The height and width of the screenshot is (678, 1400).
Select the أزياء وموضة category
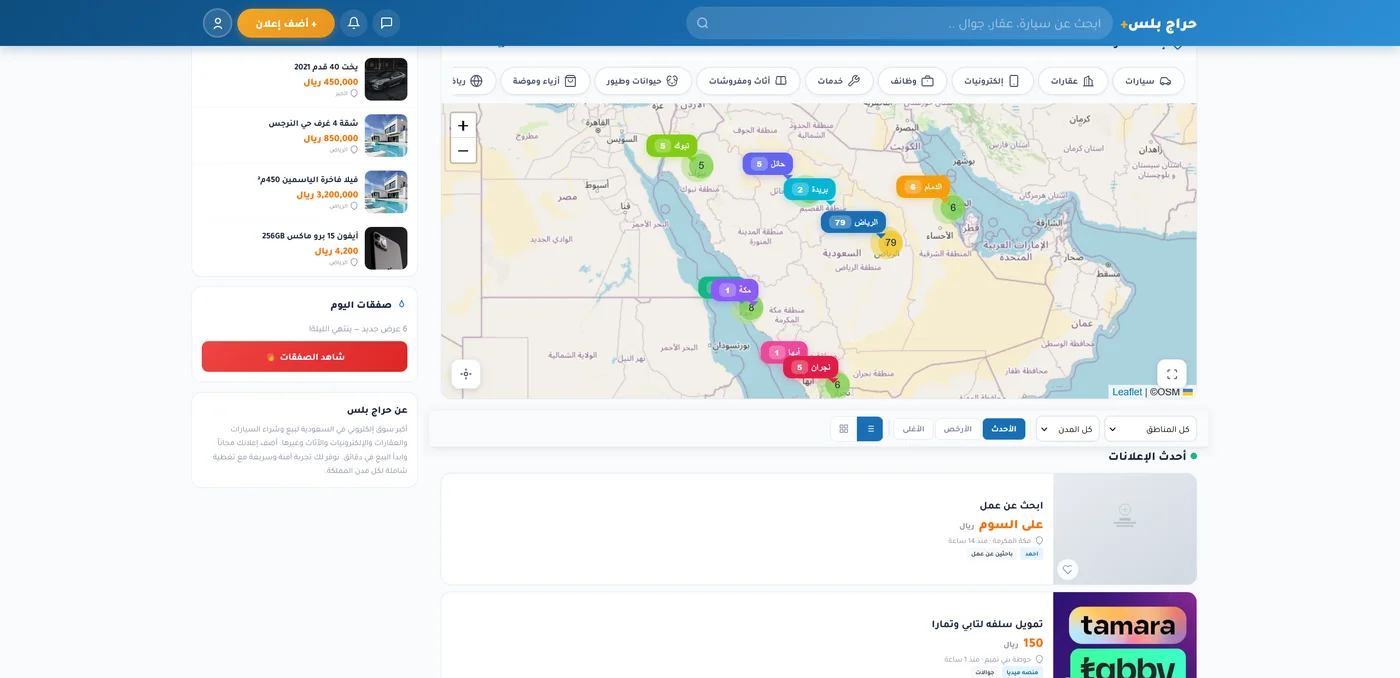(x=545, y=81)
